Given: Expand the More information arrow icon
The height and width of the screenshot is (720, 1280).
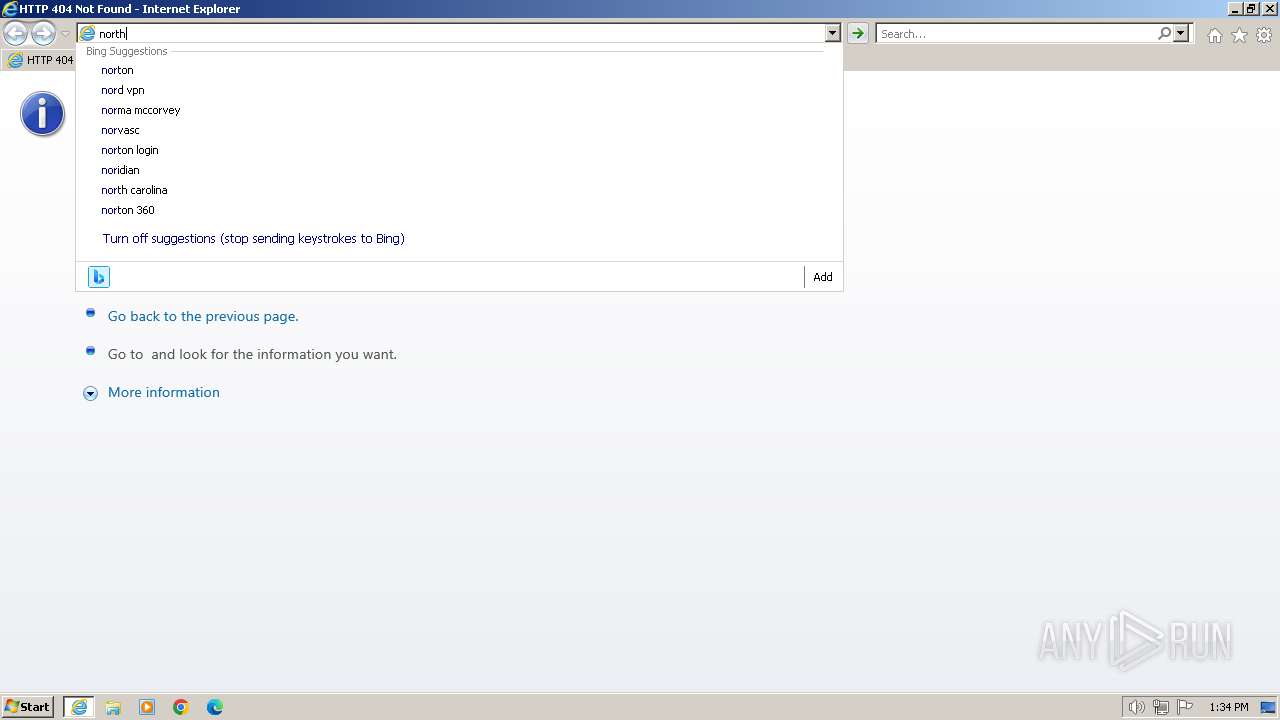Looking at the screenshot, I should point(90,393).
